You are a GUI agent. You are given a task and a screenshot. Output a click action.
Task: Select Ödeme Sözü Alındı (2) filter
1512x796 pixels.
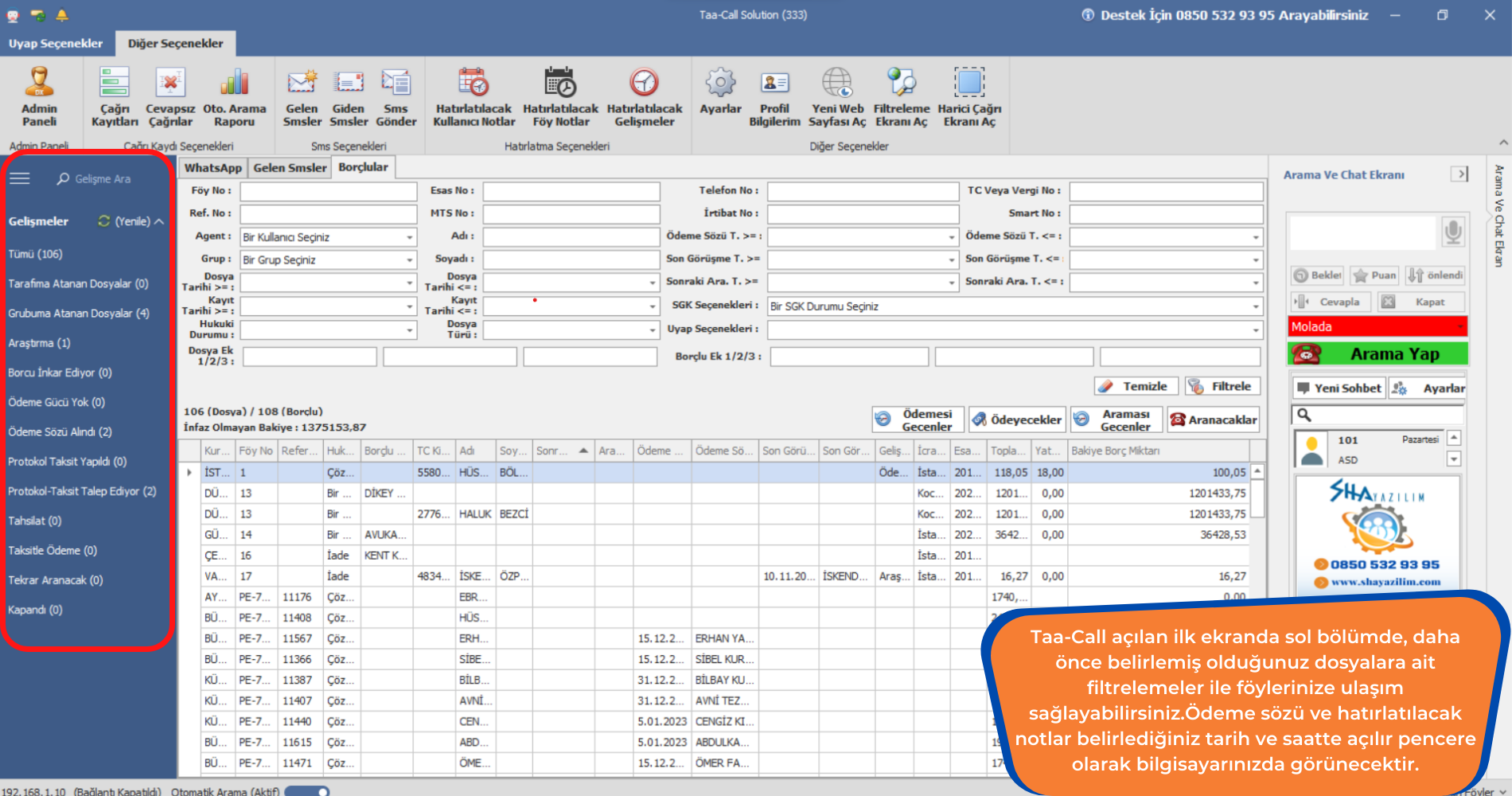(x=60, y=431)
